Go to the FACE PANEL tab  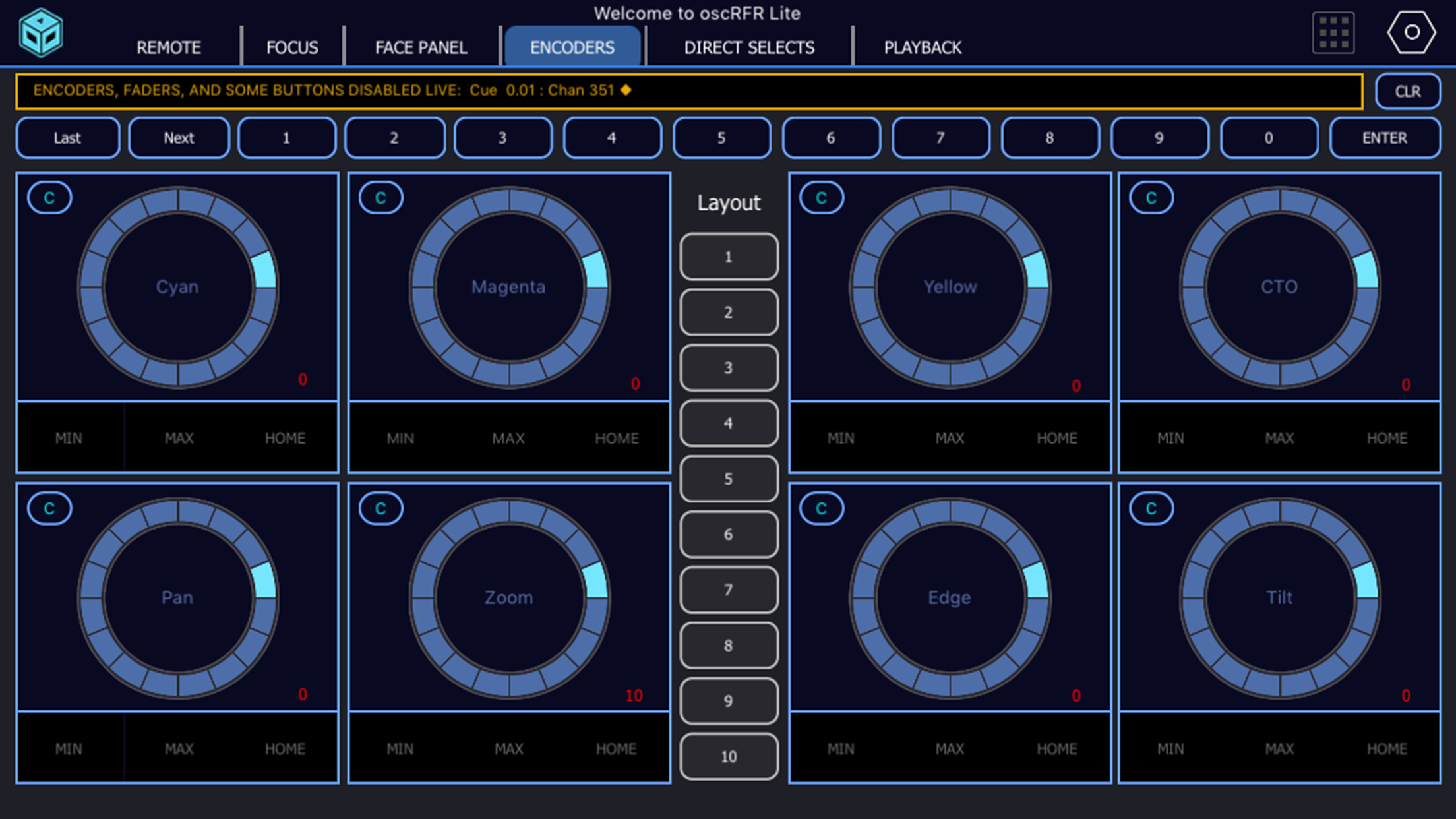(421, 47)
